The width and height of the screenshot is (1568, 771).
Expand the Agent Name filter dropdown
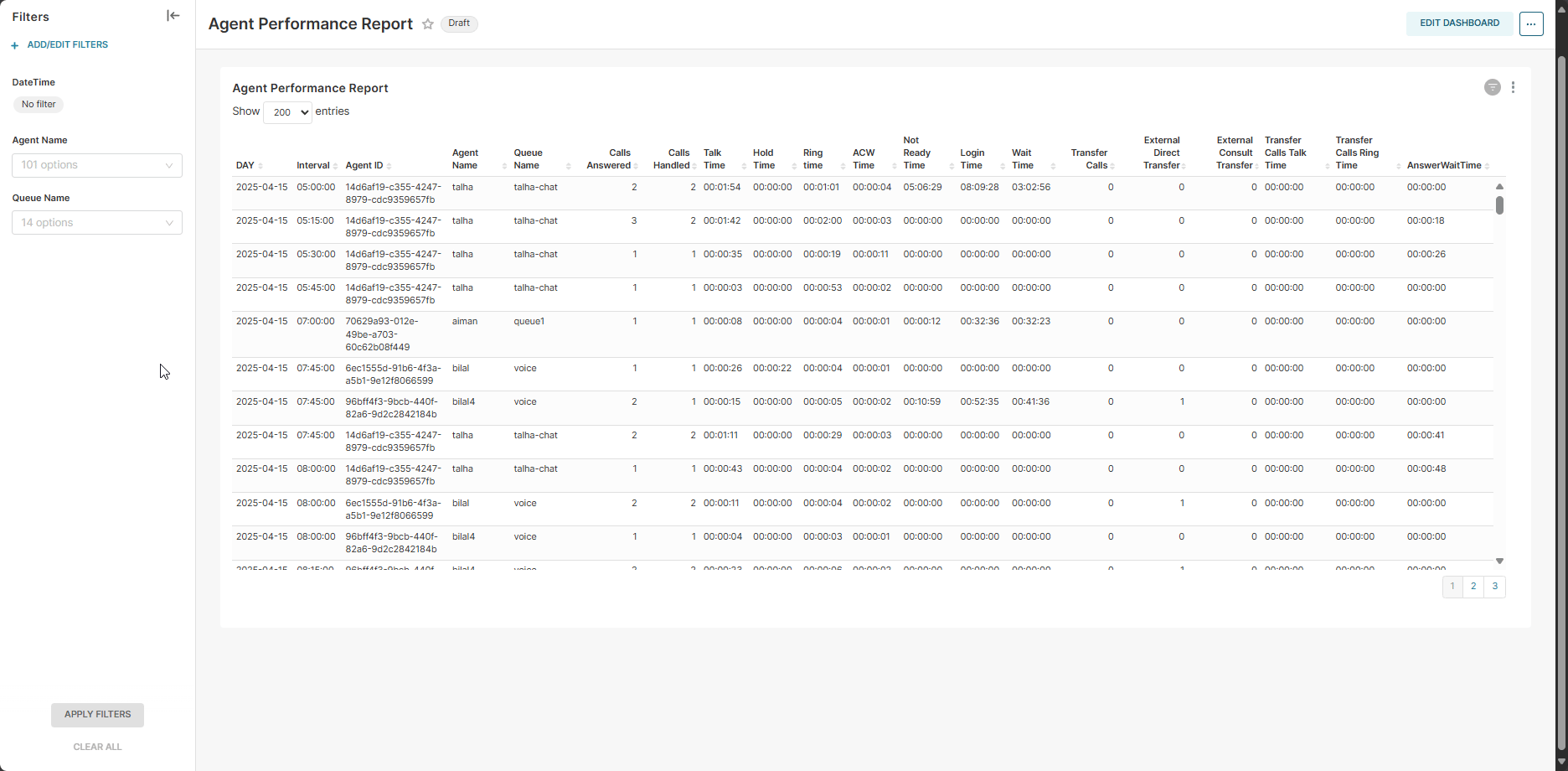coord(97,165)
